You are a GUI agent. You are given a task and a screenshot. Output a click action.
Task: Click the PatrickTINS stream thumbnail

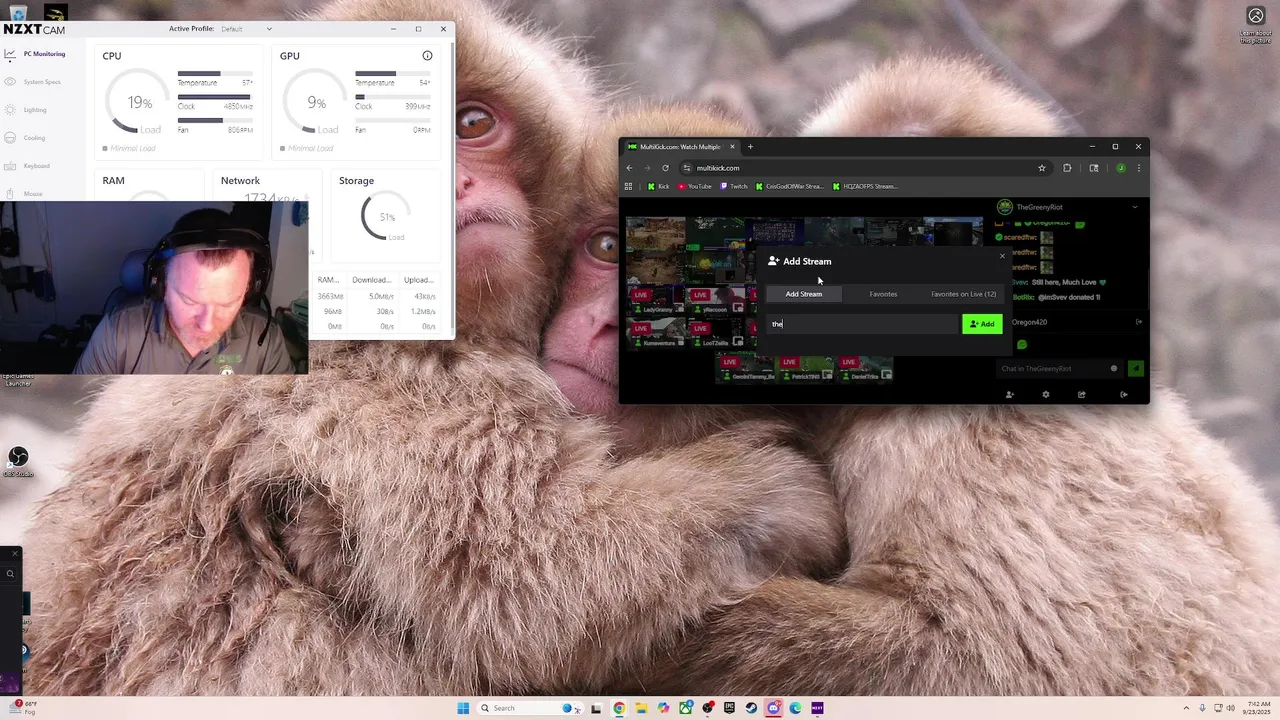(805, 369)
